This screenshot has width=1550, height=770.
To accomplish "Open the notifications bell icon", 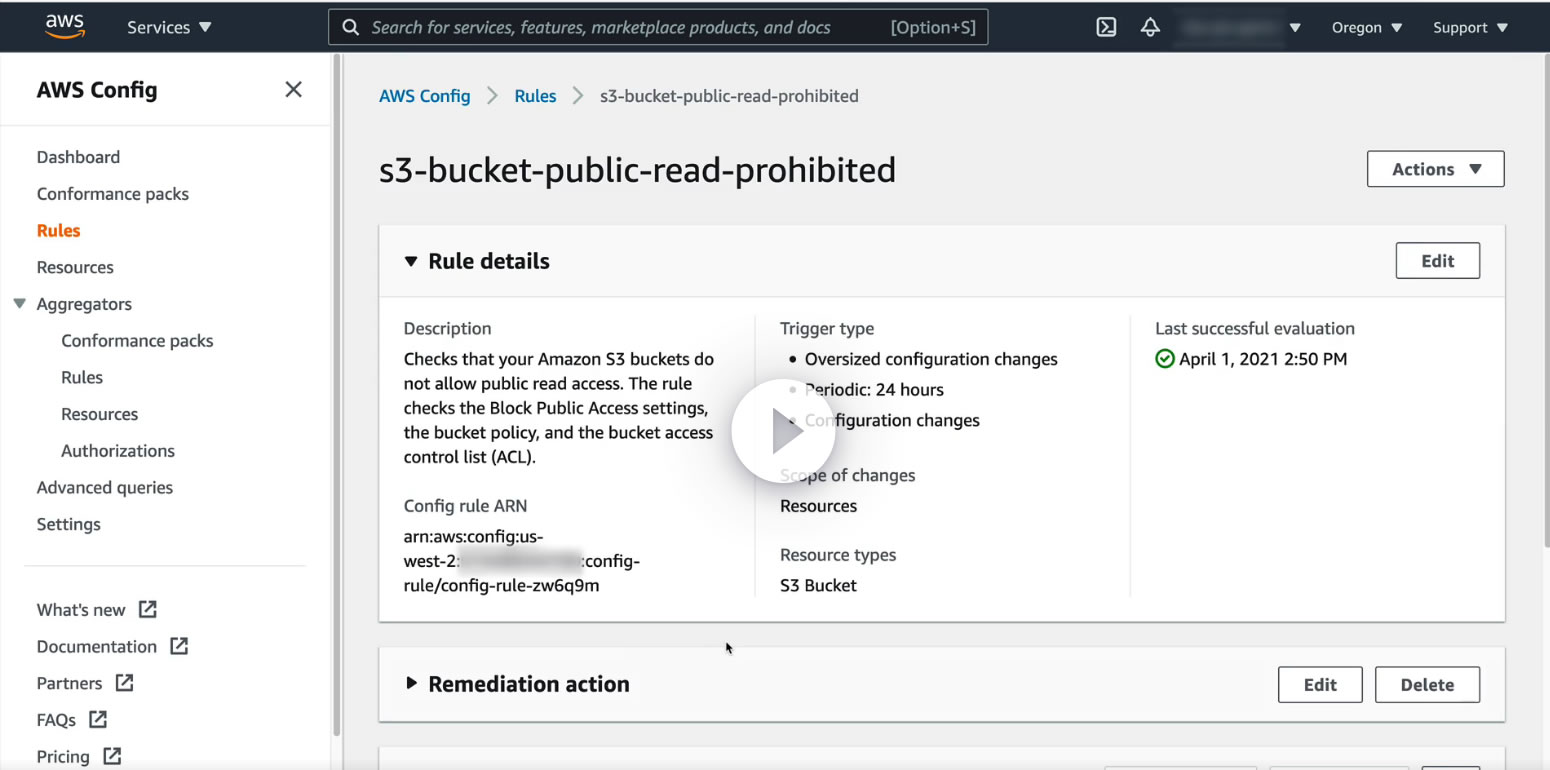I will click(x=1150, y=27).
